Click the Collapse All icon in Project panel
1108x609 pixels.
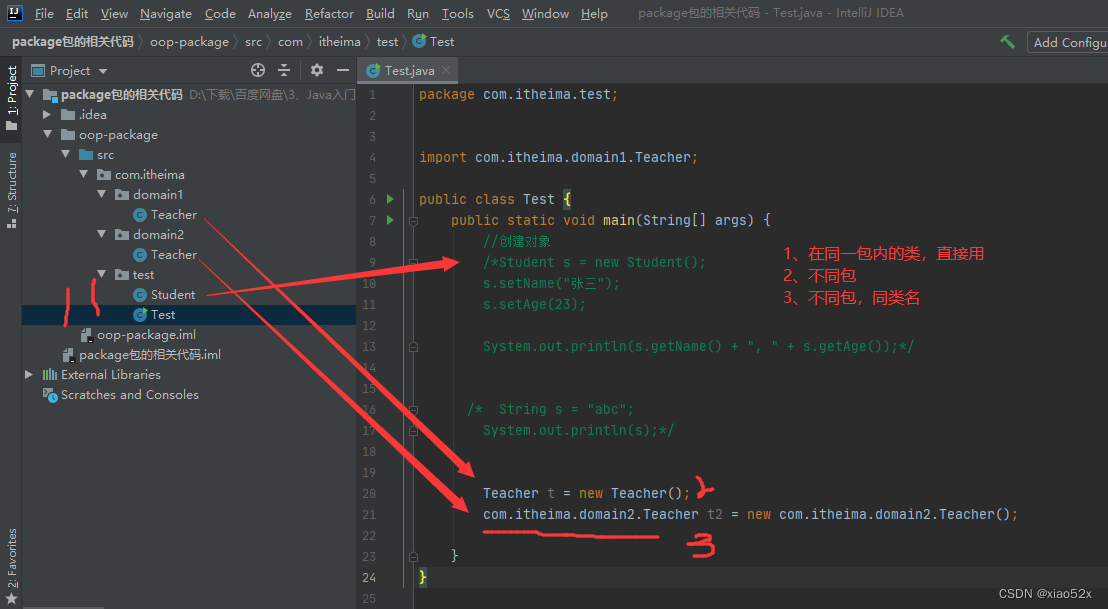click(x=284, y=70)
